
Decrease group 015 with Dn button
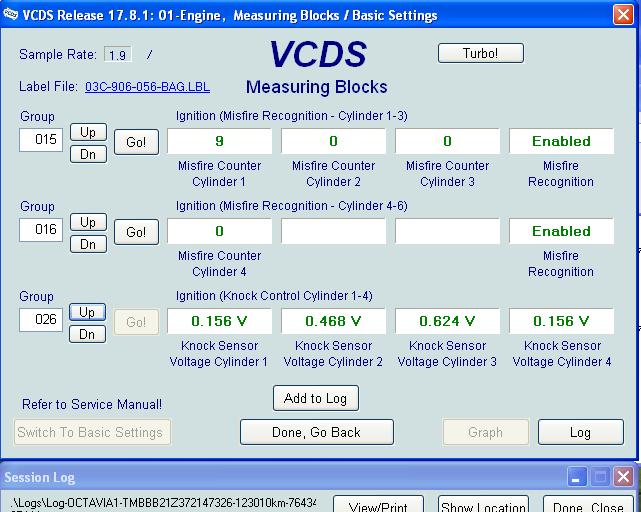point(88,154)
